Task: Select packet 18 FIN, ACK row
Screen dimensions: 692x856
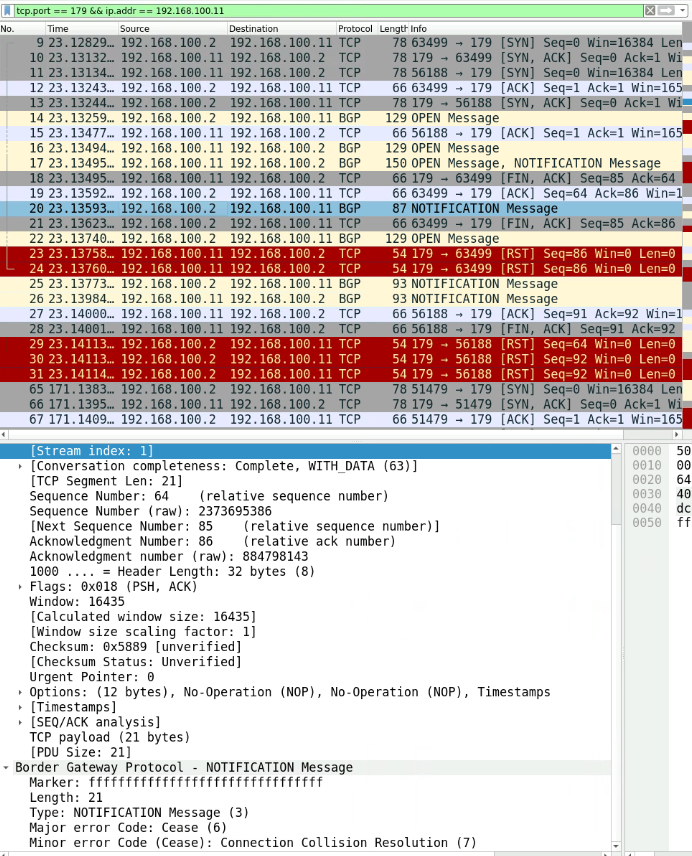Action: click(341, 178)
